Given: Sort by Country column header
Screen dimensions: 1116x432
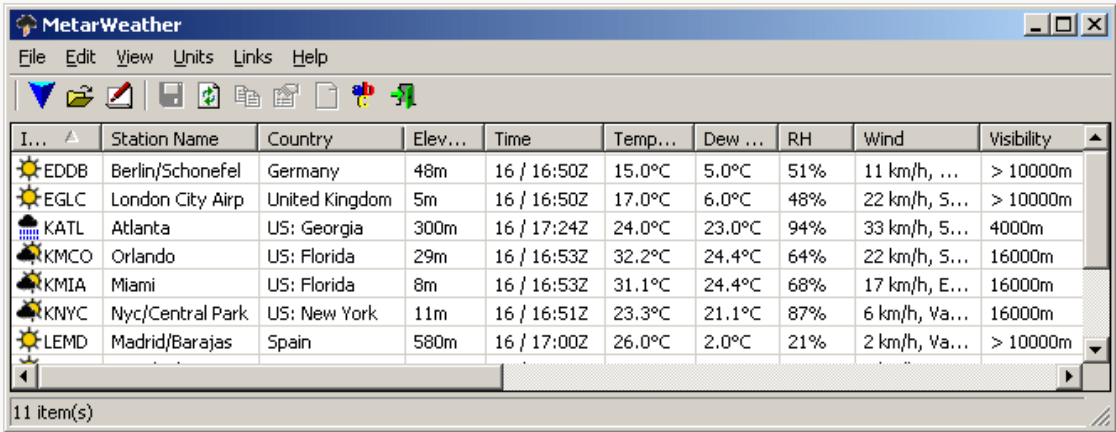Looking at the screenshot, I should point(331,139).
